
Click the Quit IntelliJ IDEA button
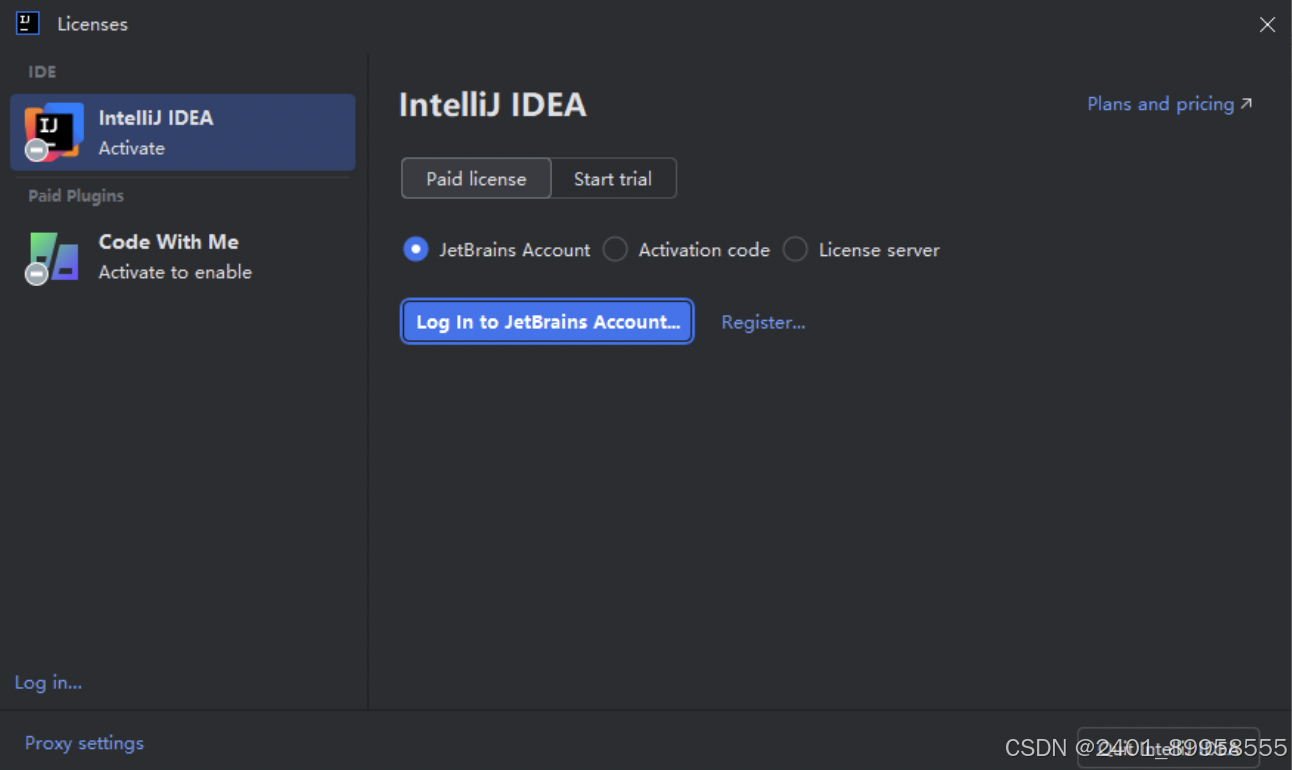1168,748
